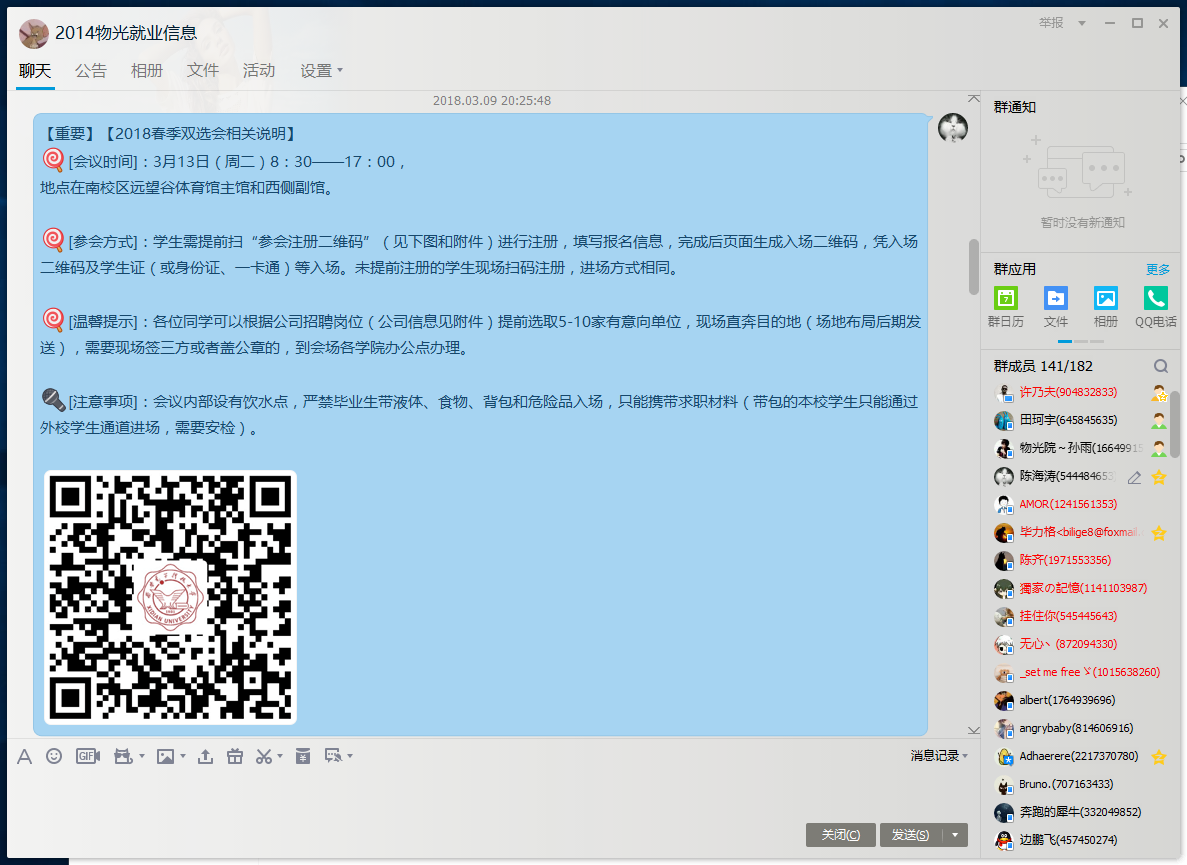Image resolution: width=1187 pixels, height=865 pixels.
Task: Click the GIF animation icon
Action: (x=87, y=756)
